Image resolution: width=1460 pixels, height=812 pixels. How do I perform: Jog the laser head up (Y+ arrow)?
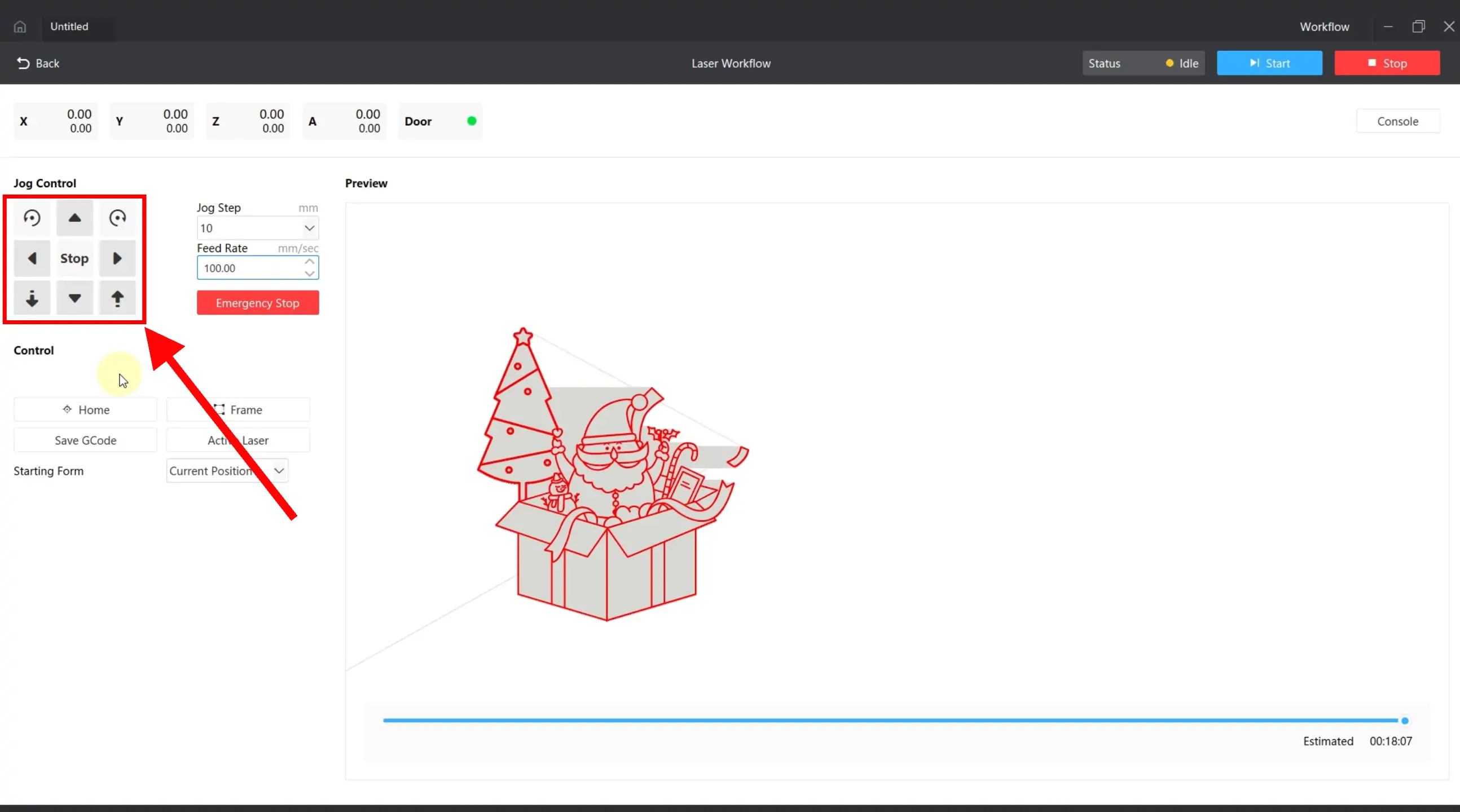(74, 218)
